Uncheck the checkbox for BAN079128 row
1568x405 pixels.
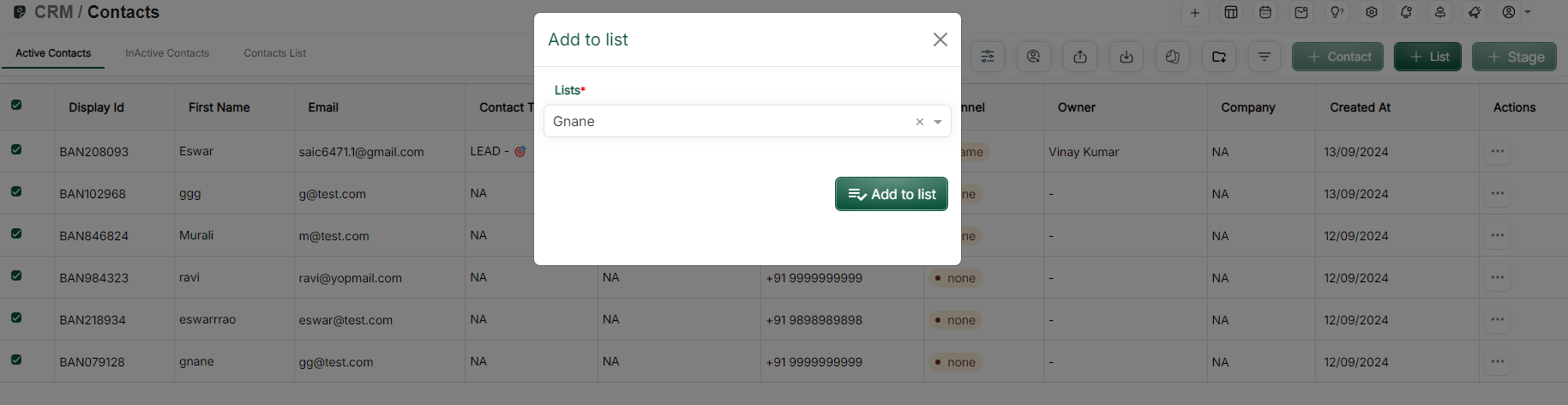16,360
